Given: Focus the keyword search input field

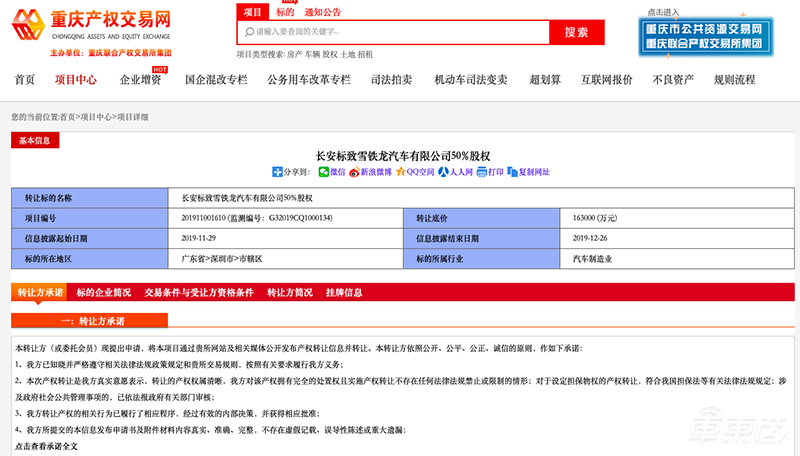Looking at the screenshot, I should 393,32.
